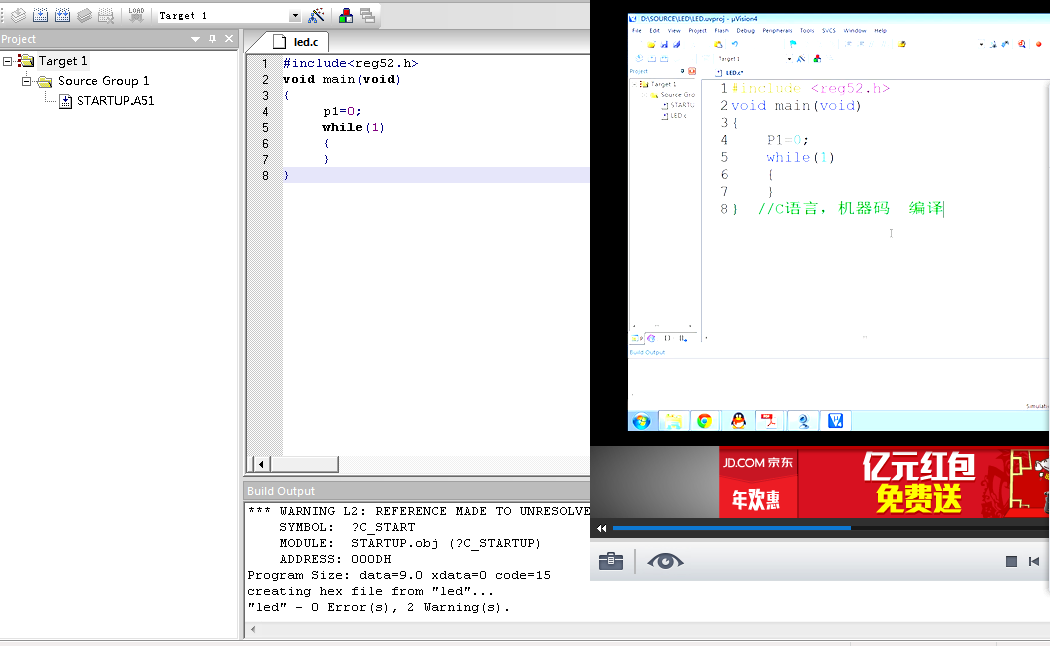Click Project menu in the video's µVision4 window
1050x646 pixels.
697,31
